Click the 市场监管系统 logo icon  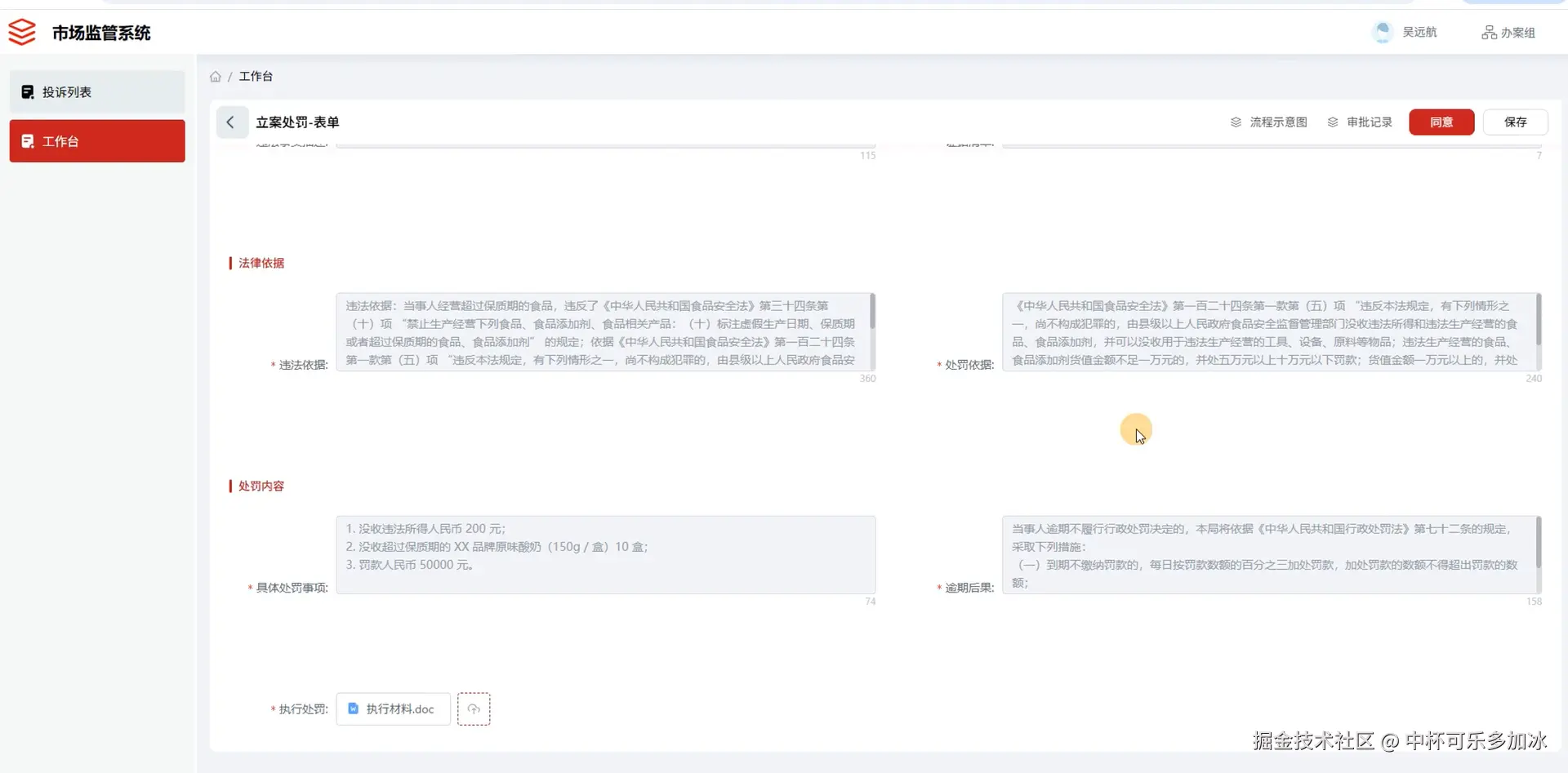coord(22,33)
